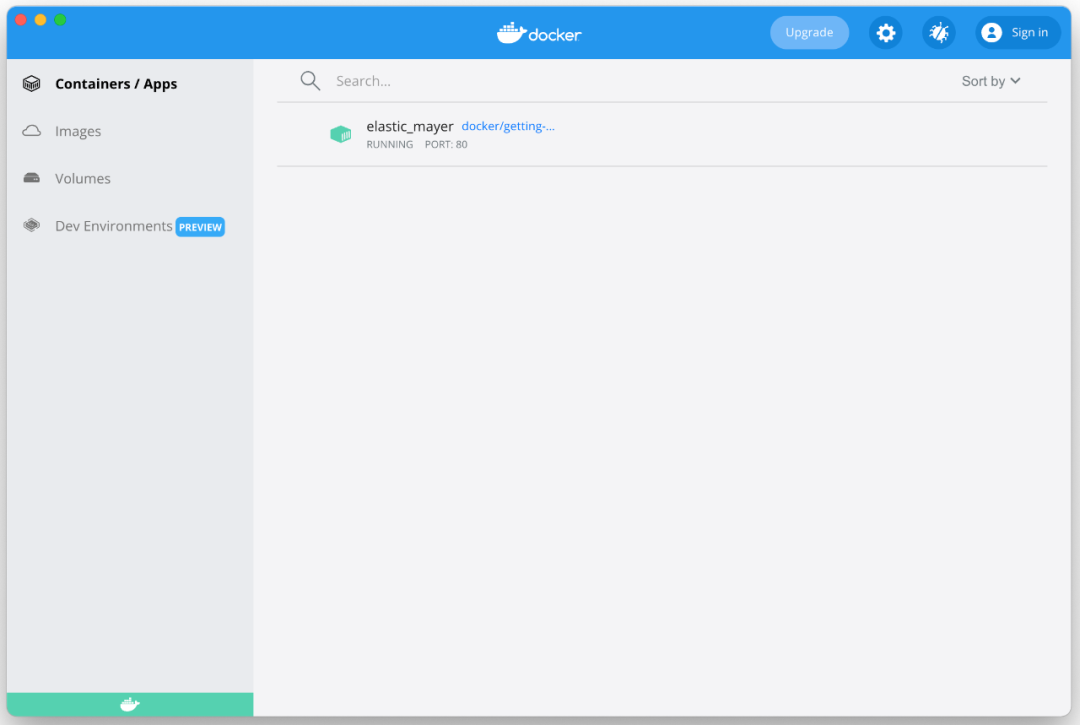
Task: Open the Sort by dropdown
Action: tap(990, 81)
